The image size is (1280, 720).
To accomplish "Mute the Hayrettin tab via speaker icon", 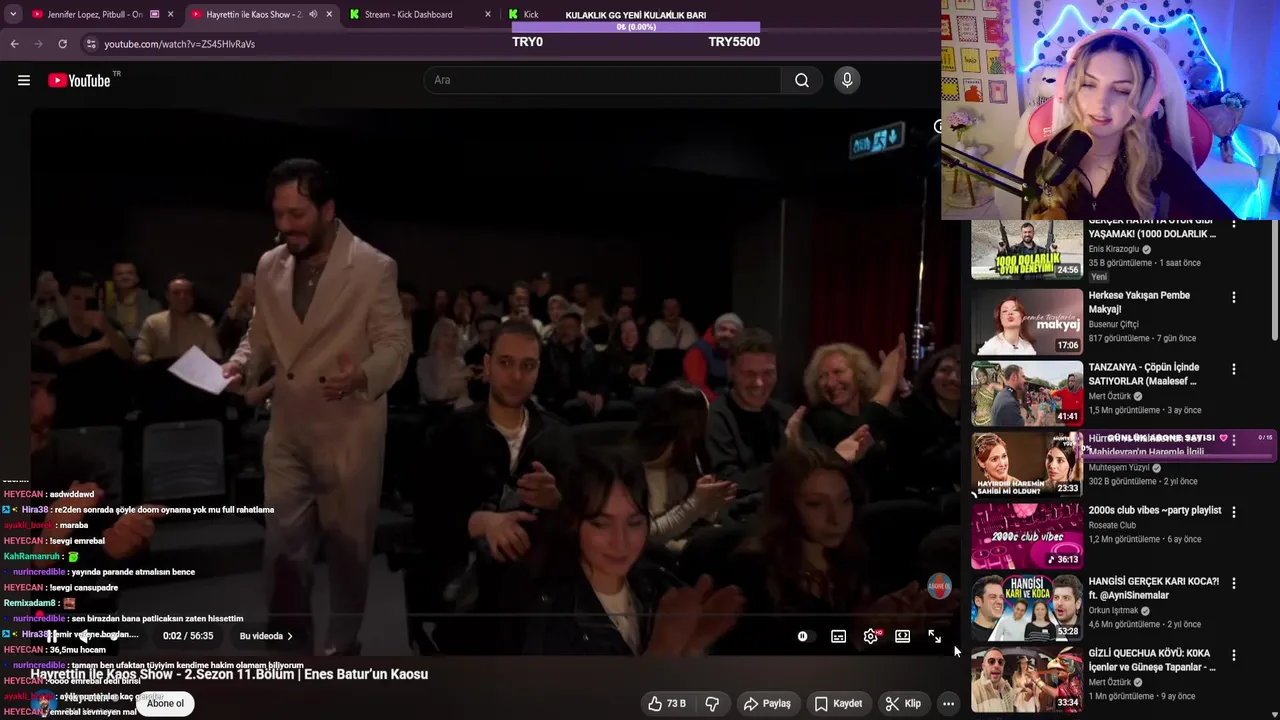I will [313, 14].
